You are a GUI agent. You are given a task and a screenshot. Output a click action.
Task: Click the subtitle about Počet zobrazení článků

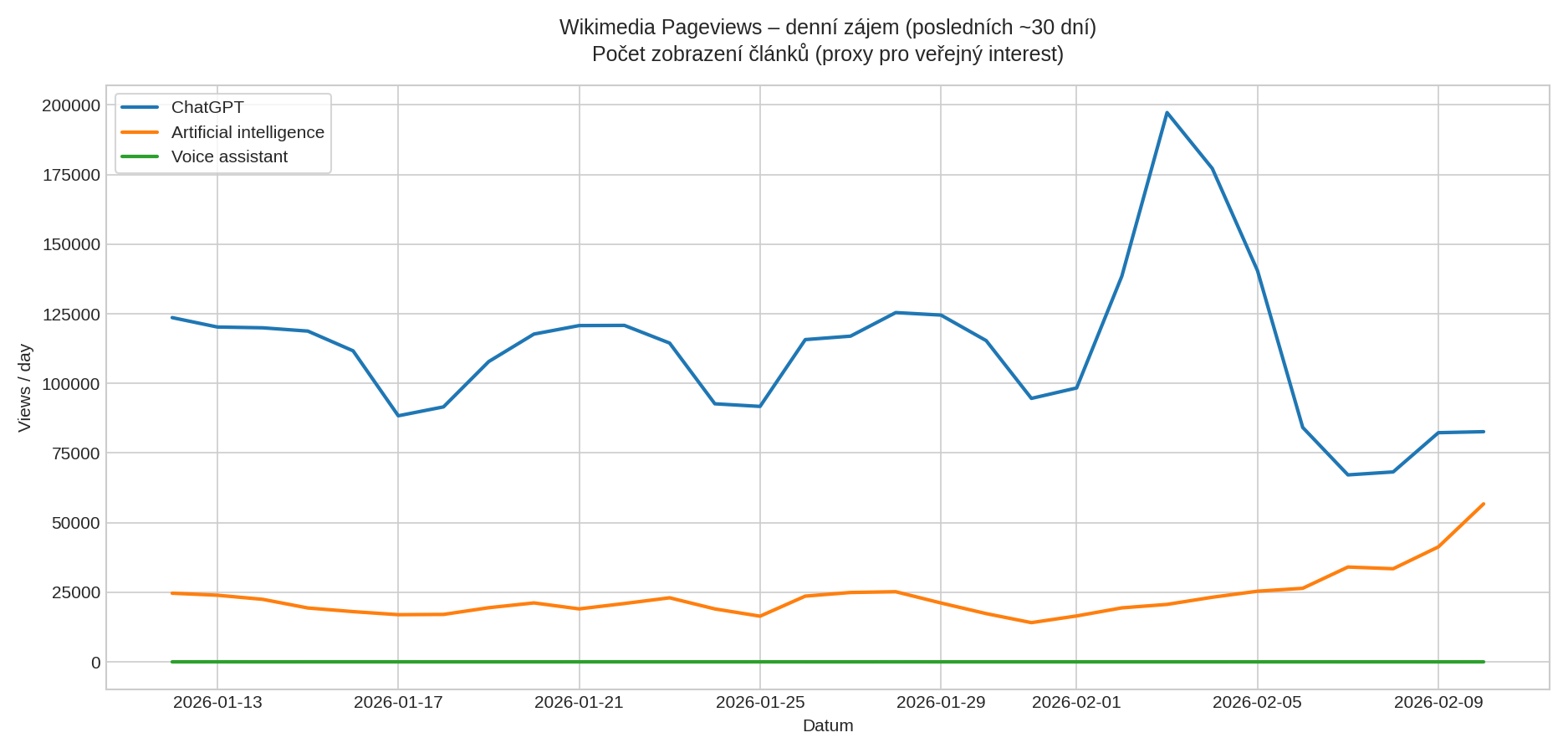[828, 54]
